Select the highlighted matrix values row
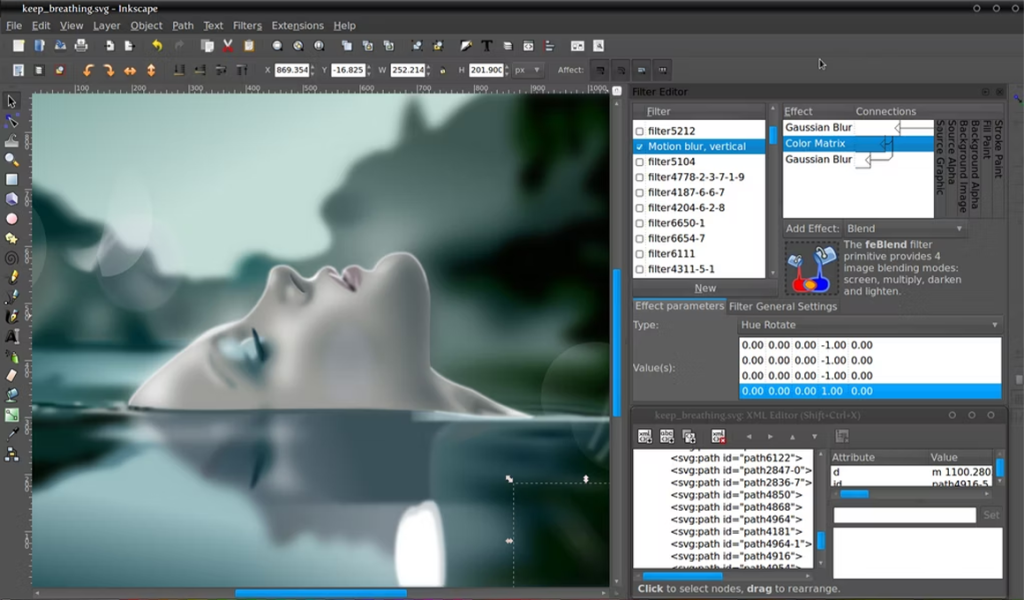Screen dimensions: 1024x600 (x=870, y=391)
